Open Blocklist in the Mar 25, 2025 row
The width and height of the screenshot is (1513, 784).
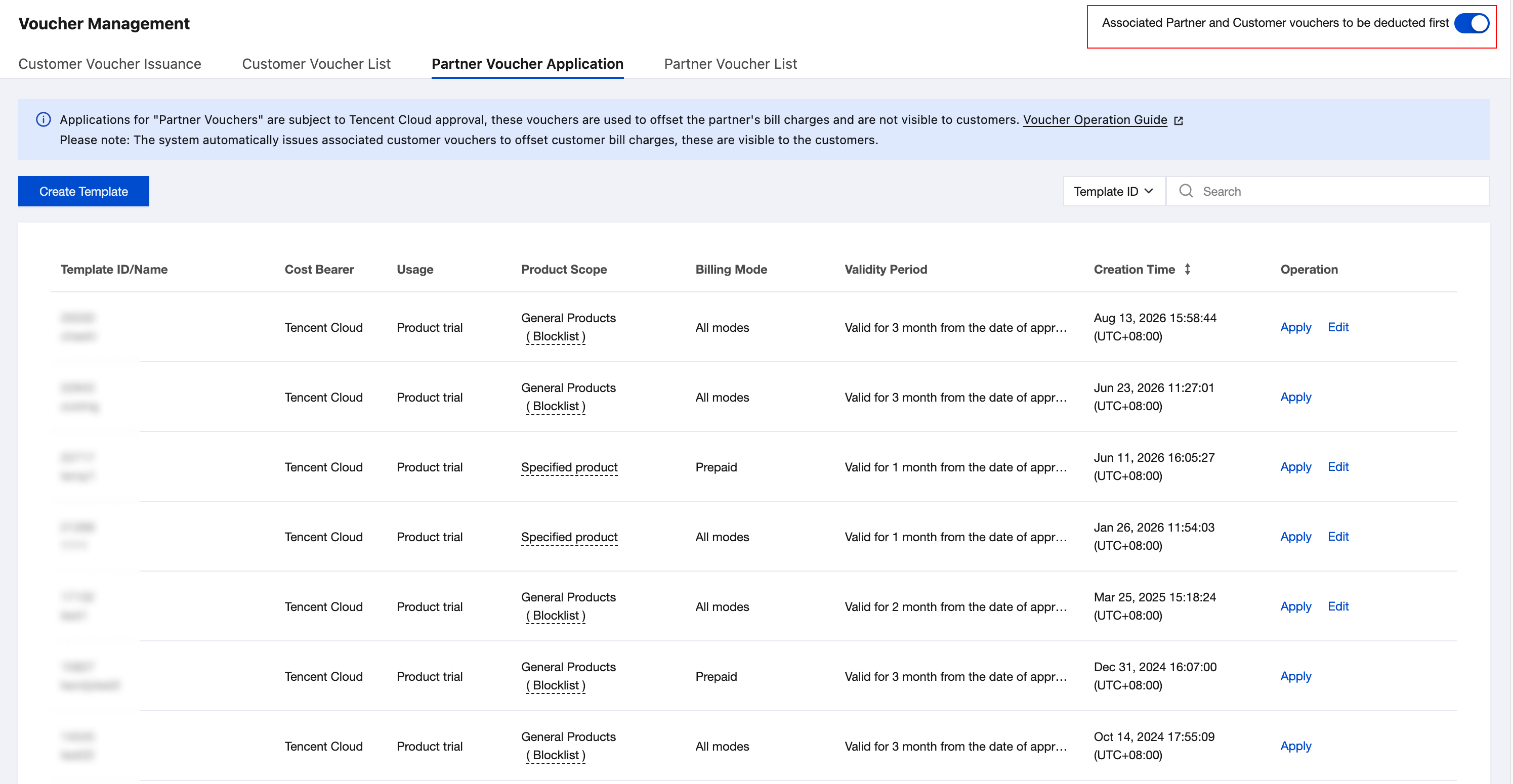tap(556, 616)
